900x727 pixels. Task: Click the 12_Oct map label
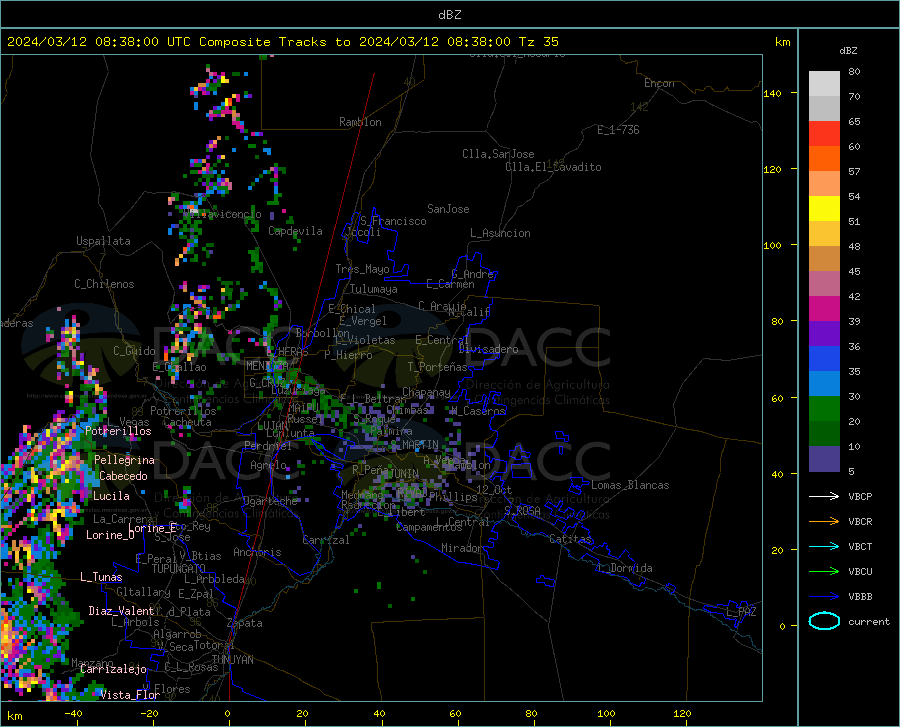tap(494, 489)
